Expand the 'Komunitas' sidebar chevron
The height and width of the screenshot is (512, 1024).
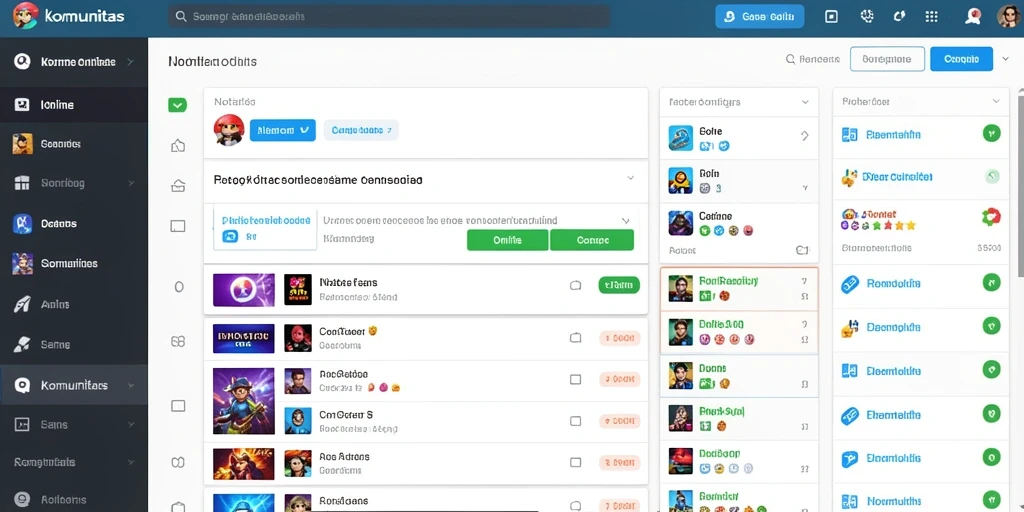click(131, 385)
